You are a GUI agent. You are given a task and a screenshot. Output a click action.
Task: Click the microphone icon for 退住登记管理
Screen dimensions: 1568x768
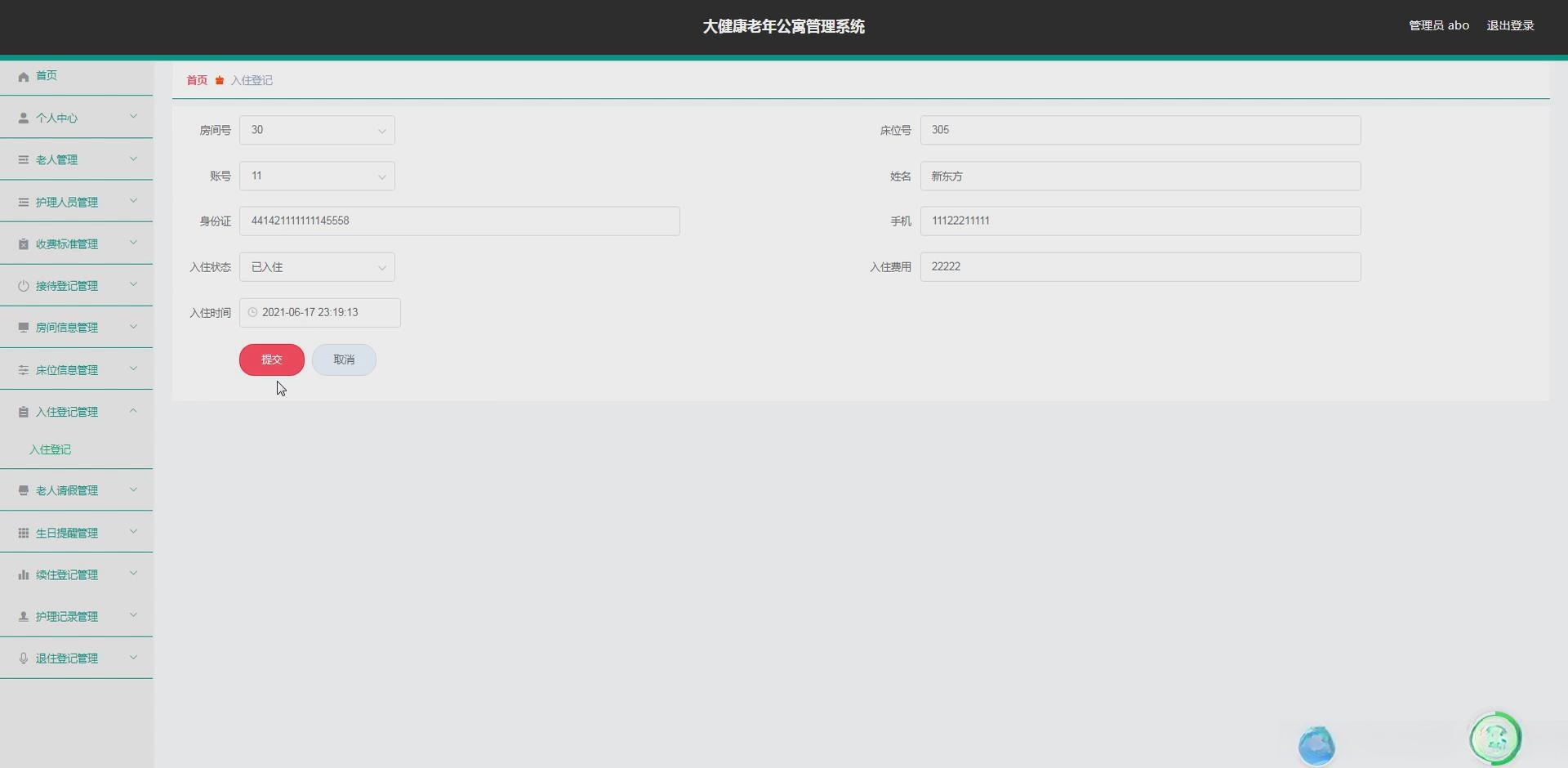pyautogui.click(x=24, y=659)
